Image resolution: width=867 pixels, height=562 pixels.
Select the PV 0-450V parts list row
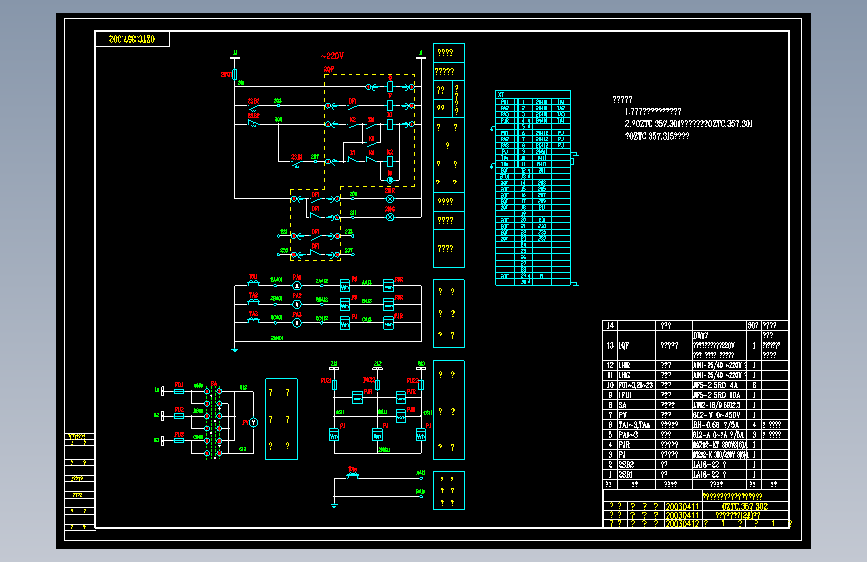coord(695,415)
